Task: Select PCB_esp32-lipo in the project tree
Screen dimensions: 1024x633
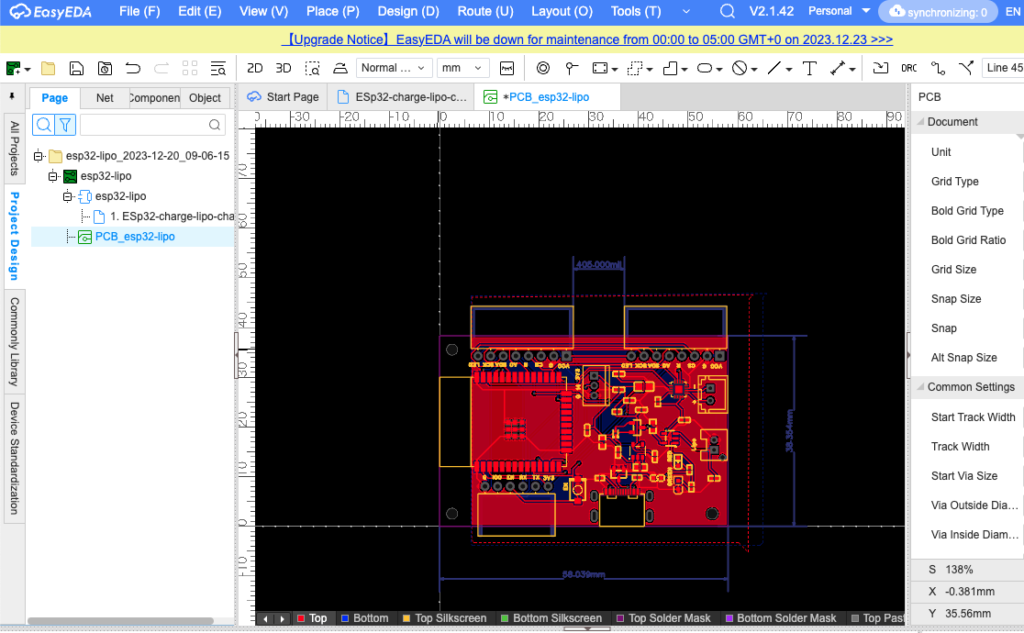Action: (x=135, y=236)
